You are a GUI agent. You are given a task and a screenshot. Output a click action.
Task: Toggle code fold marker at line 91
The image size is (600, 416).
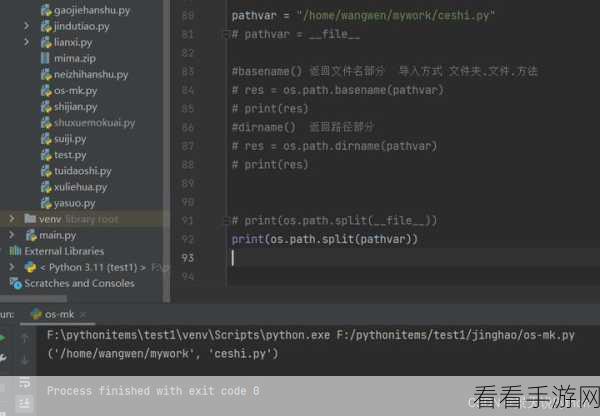(x=226, y=221)
